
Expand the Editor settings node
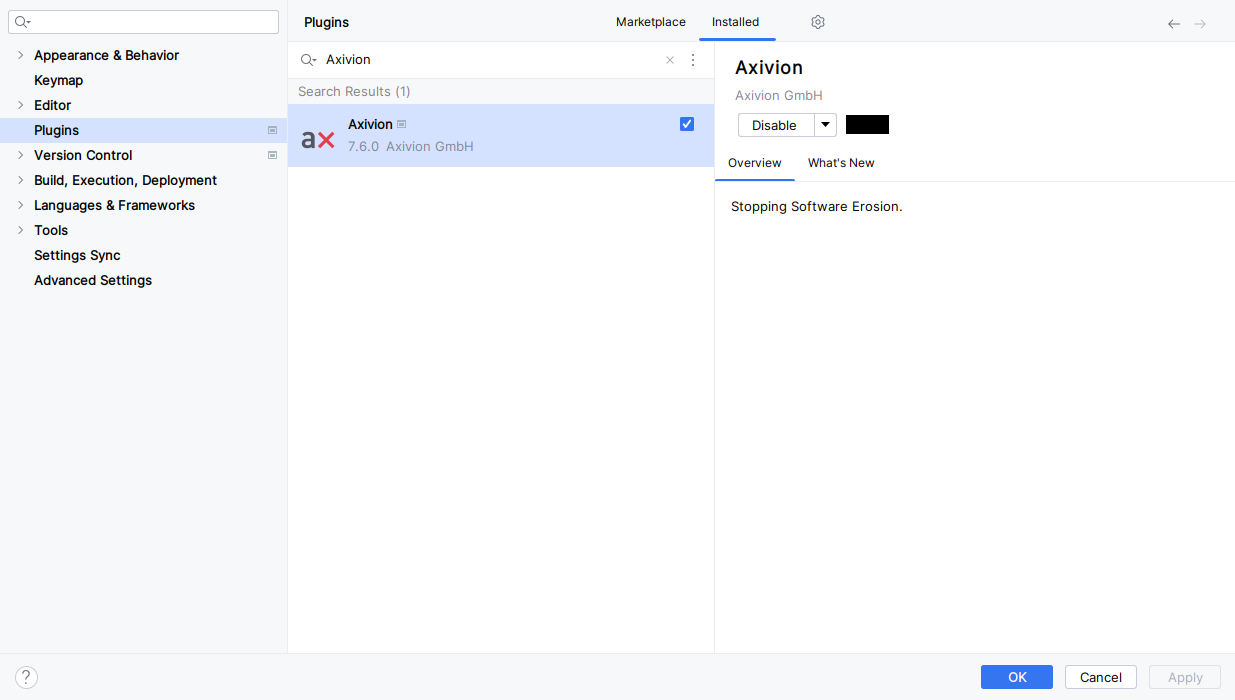click(x=20, y=105)
